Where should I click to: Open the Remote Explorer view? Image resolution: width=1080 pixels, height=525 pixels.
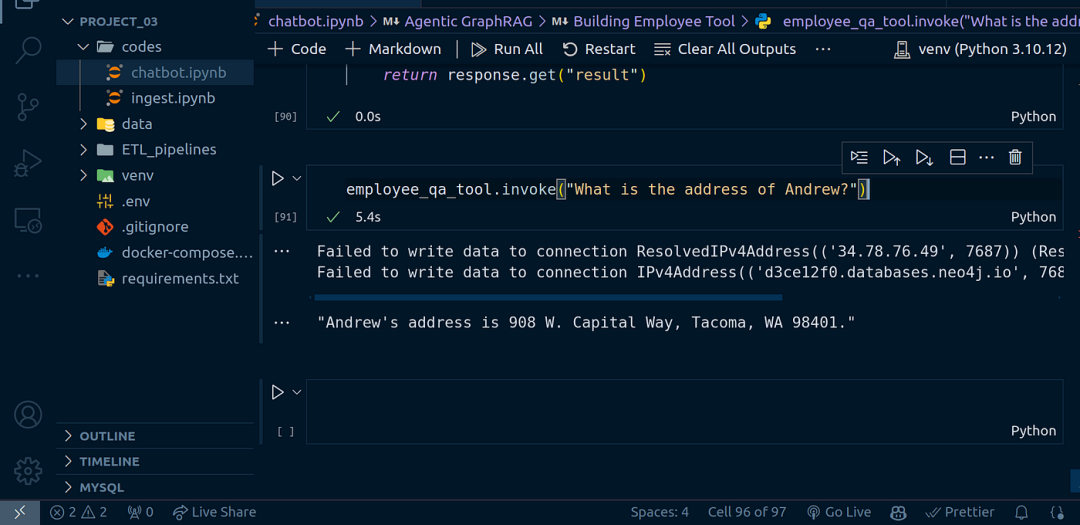click(x=28, y=220)
